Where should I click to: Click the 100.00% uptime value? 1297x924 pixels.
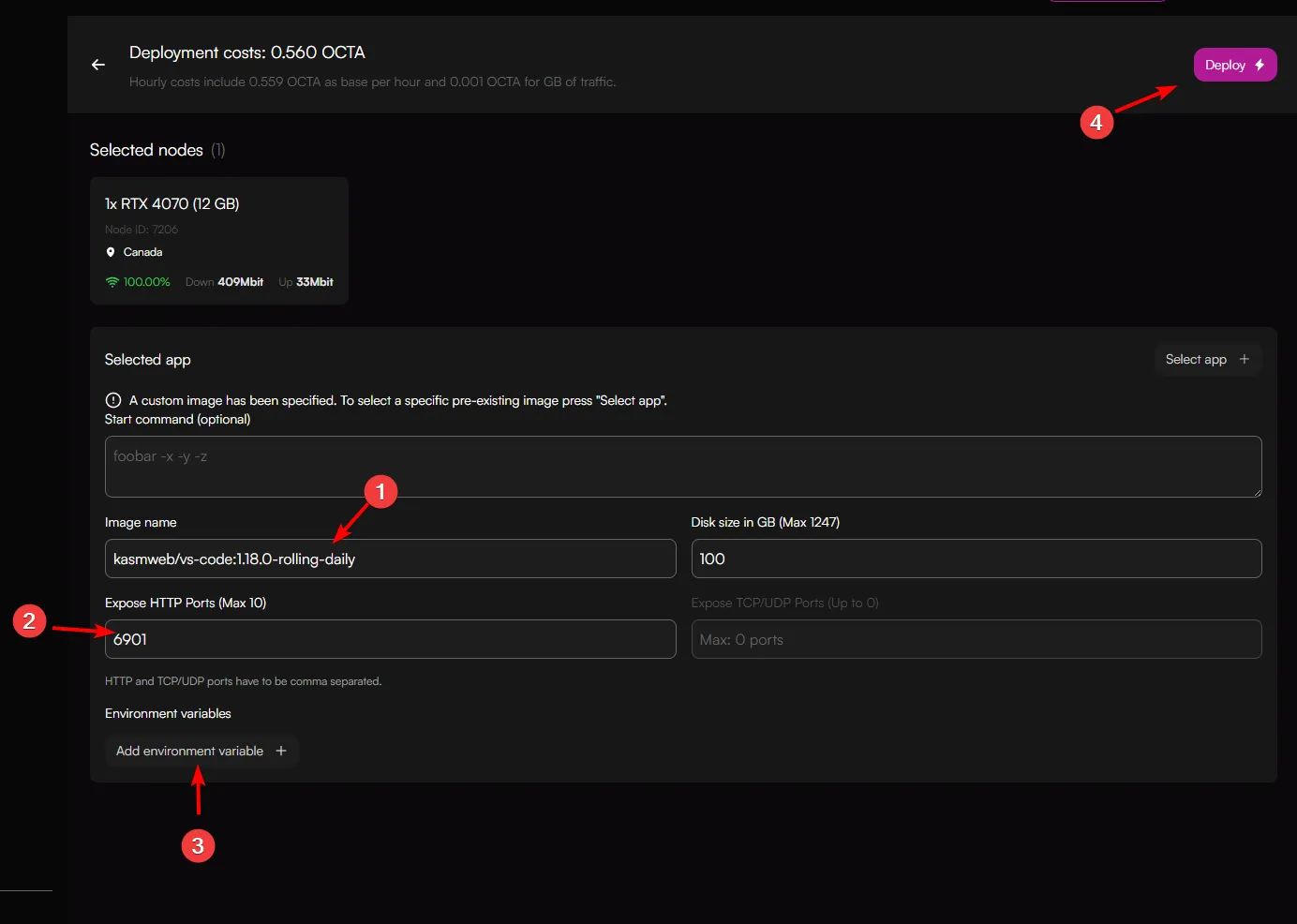(147, 282)
